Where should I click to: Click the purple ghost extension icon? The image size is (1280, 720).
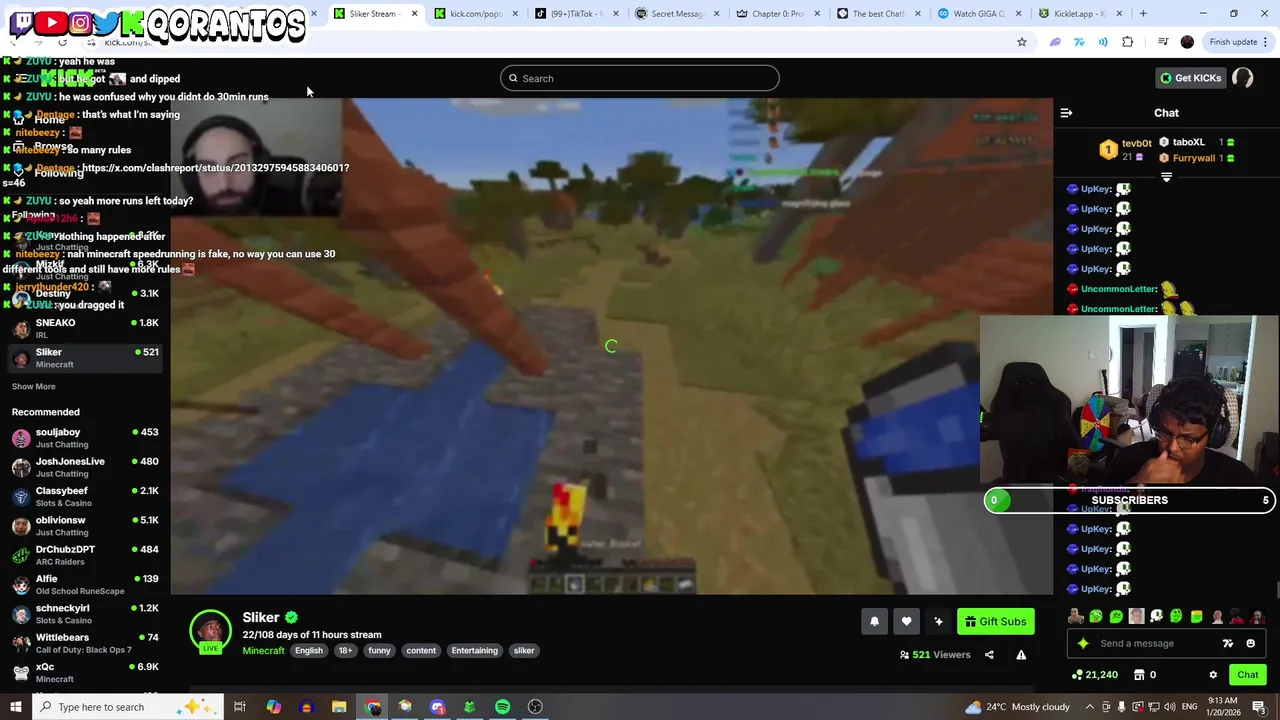tap(1055, 42)
